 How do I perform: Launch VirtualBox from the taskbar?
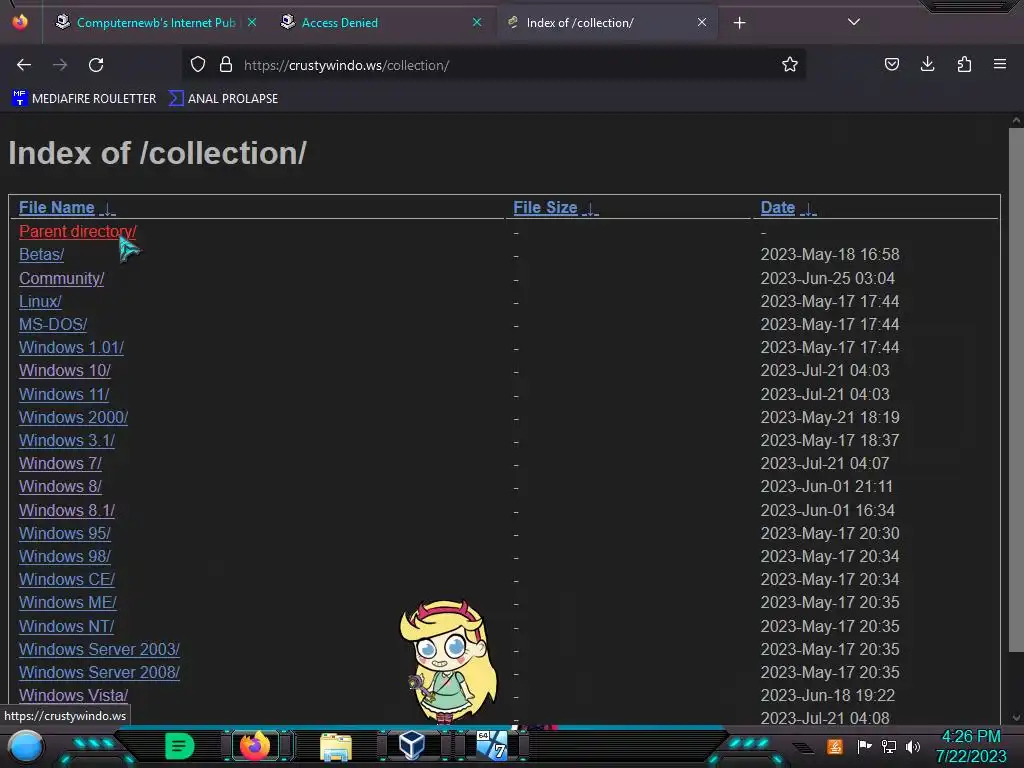tap(411, 745)
